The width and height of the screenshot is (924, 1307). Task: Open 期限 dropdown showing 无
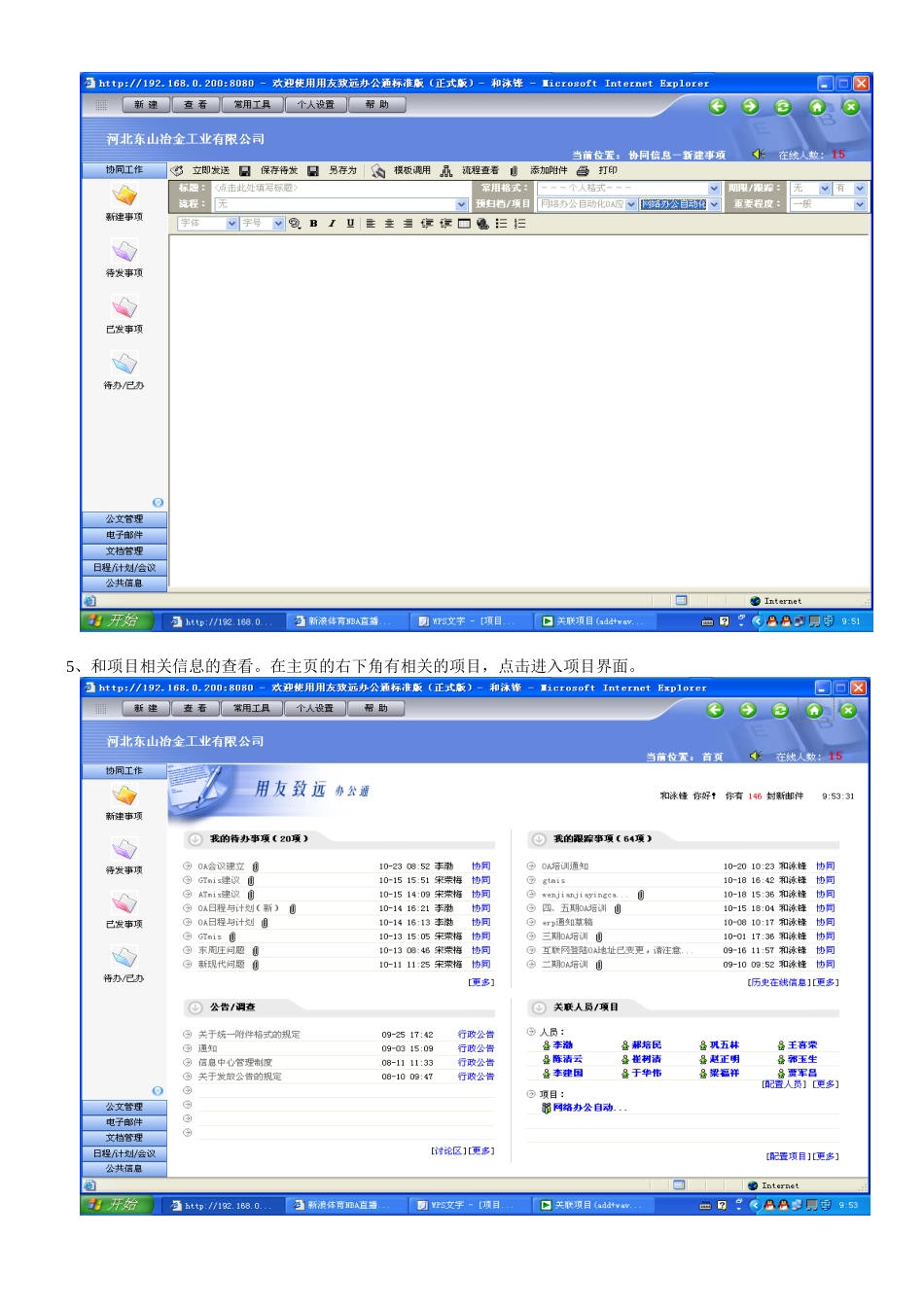pyautogui.click(x=810, y=188)
